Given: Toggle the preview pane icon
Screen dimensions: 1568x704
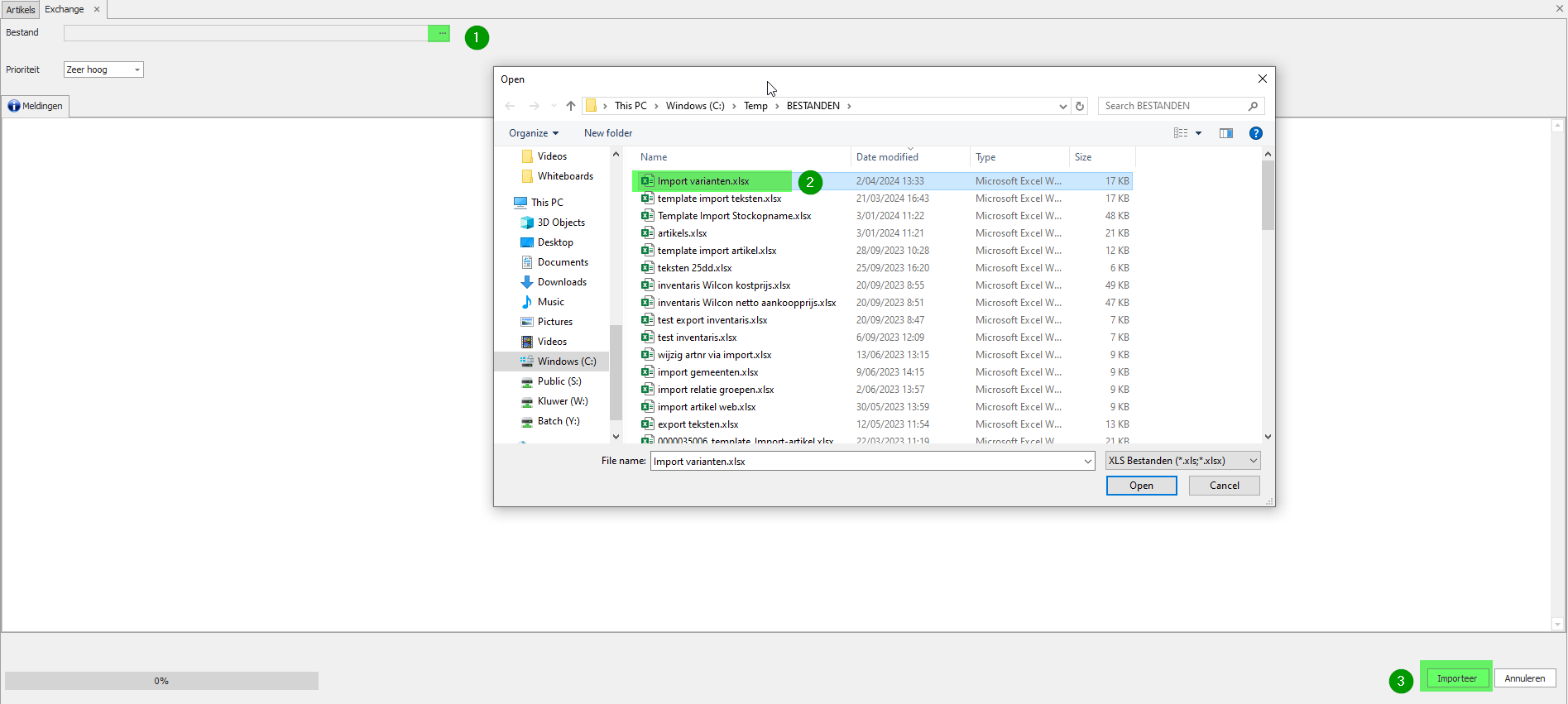Looking at the screenshot, I should pyautogui.click(x=1226, y=133).
